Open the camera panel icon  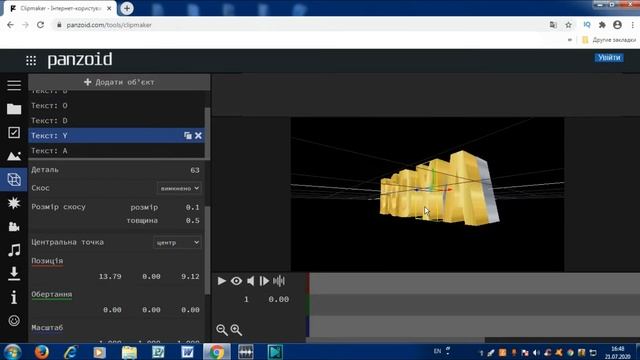(14, 227)
